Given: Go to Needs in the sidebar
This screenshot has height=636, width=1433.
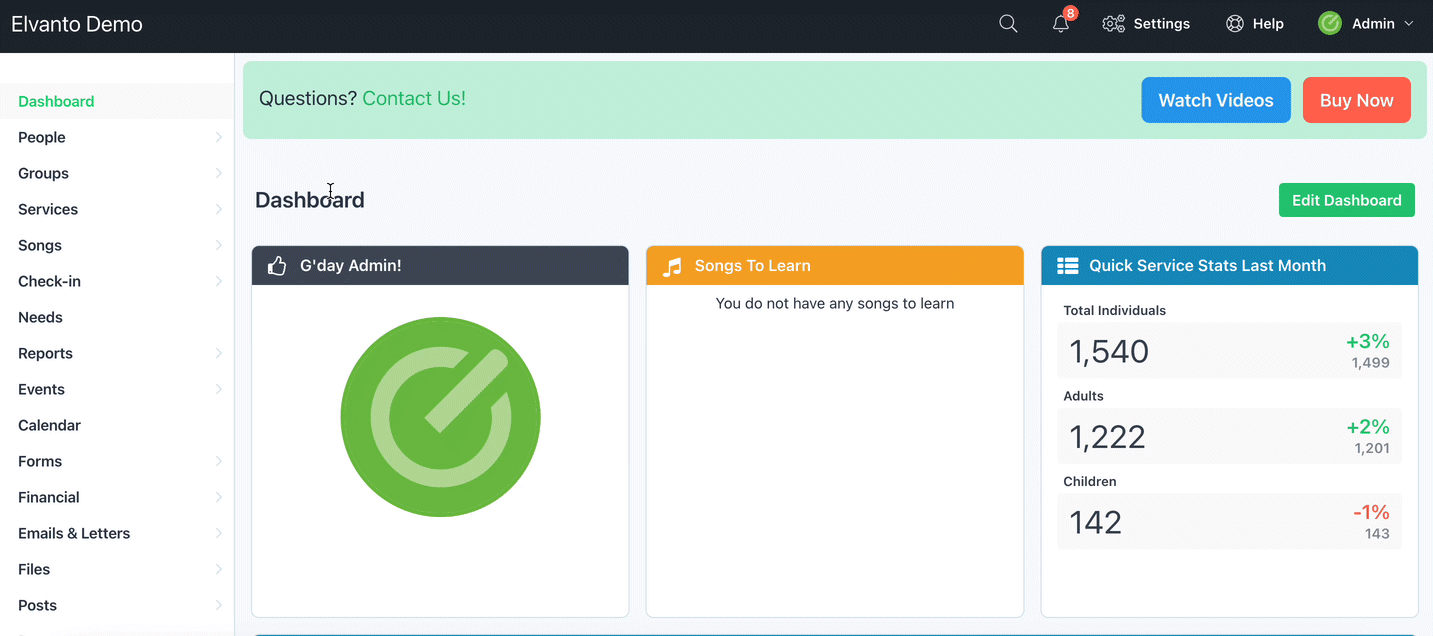Looking at the screenshot, I should click(117, 317).
